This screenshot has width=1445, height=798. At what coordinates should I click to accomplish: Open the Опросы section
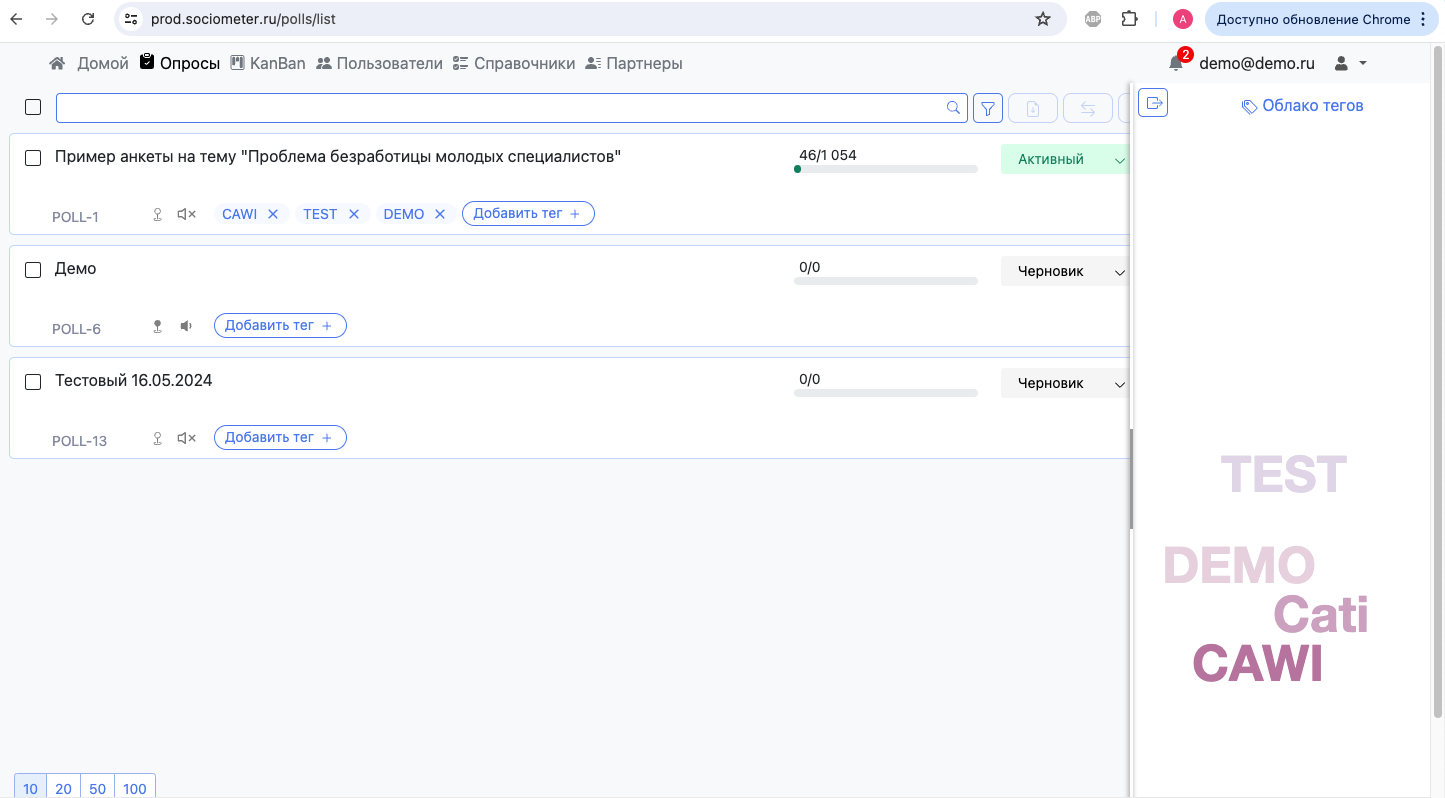pyautogui.click(x=180, y=63)
